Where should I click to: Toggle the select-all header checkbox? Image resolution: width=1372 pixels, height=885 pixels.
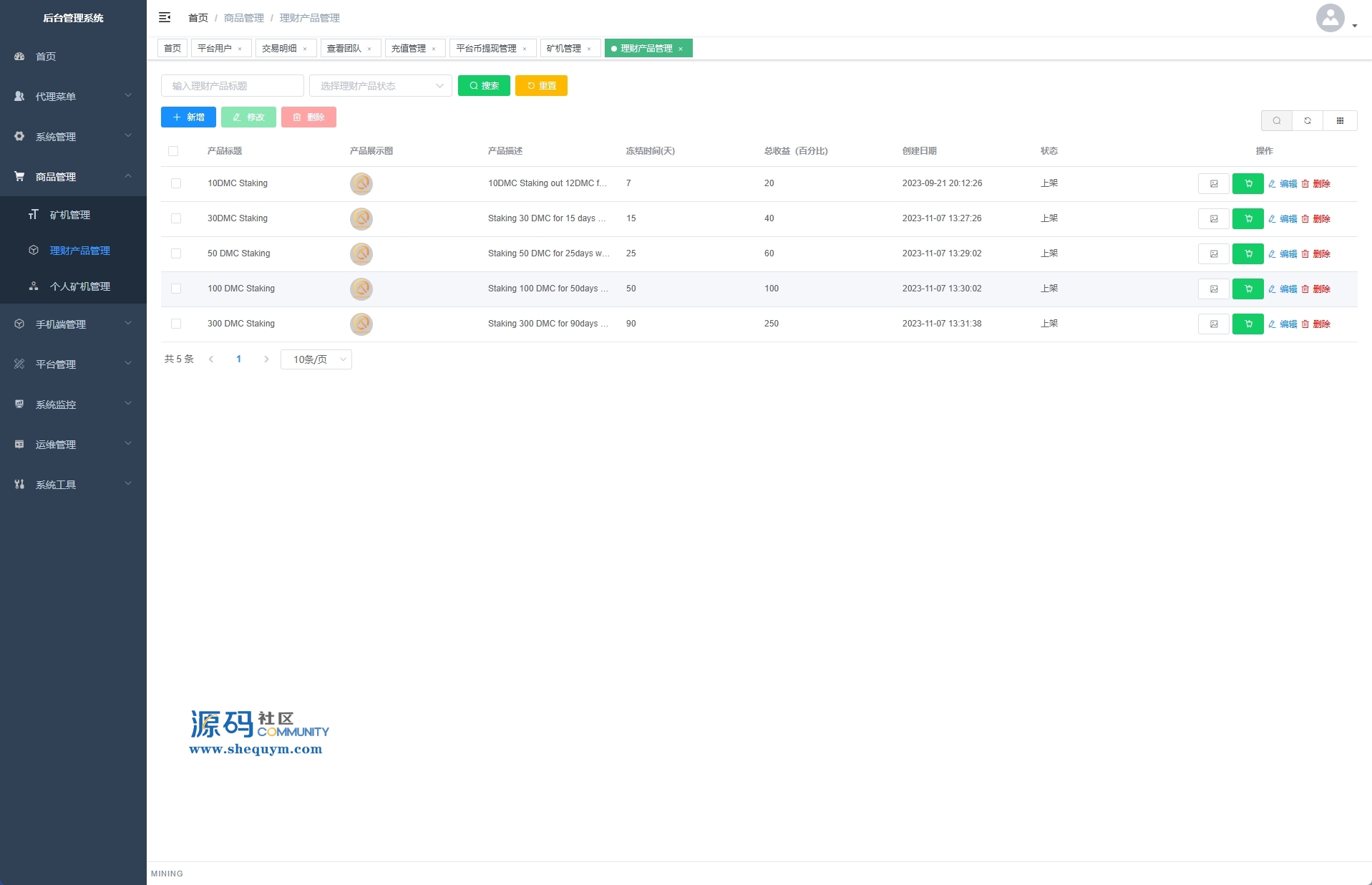click(173, 151)
